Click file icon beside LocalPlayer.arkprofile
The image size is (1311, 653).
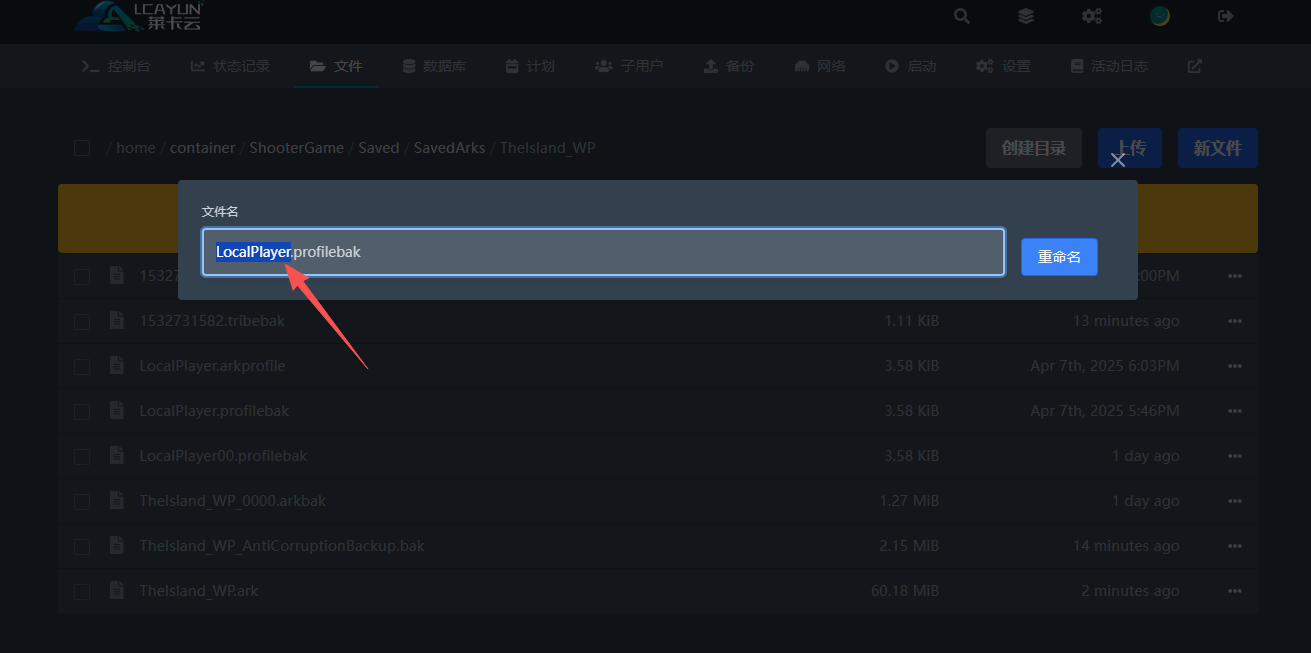coord(117,366)
